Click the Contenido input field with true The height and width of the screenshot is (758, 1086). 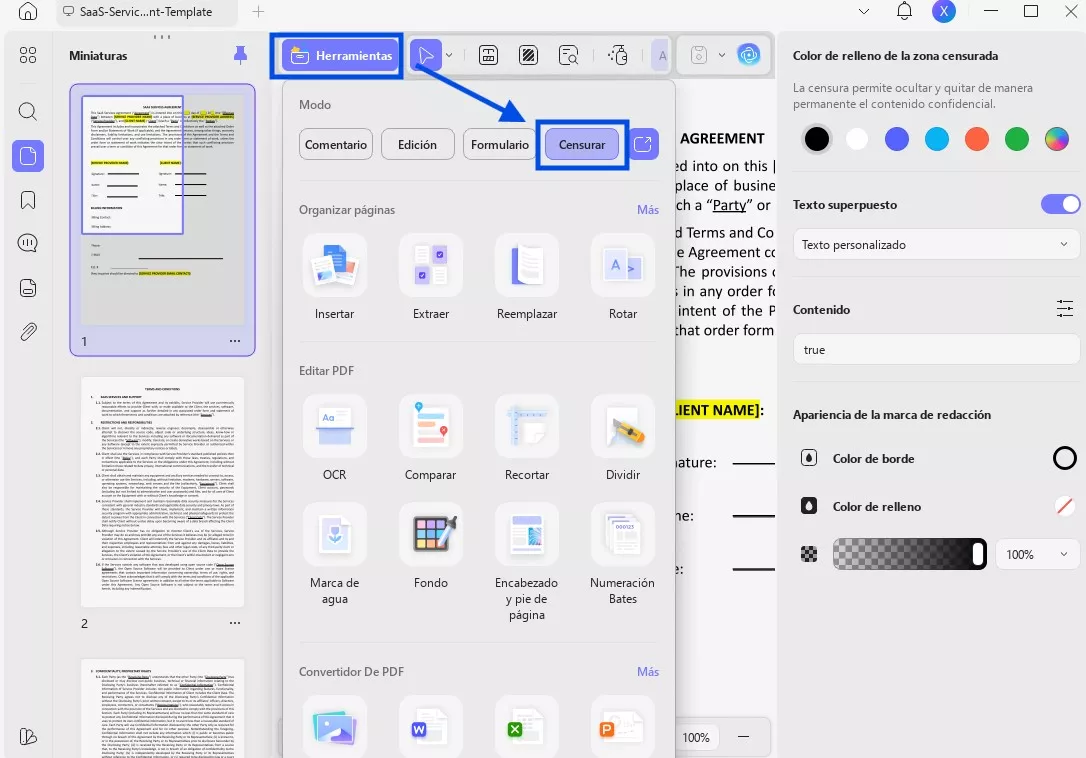(x=936, y=350)
